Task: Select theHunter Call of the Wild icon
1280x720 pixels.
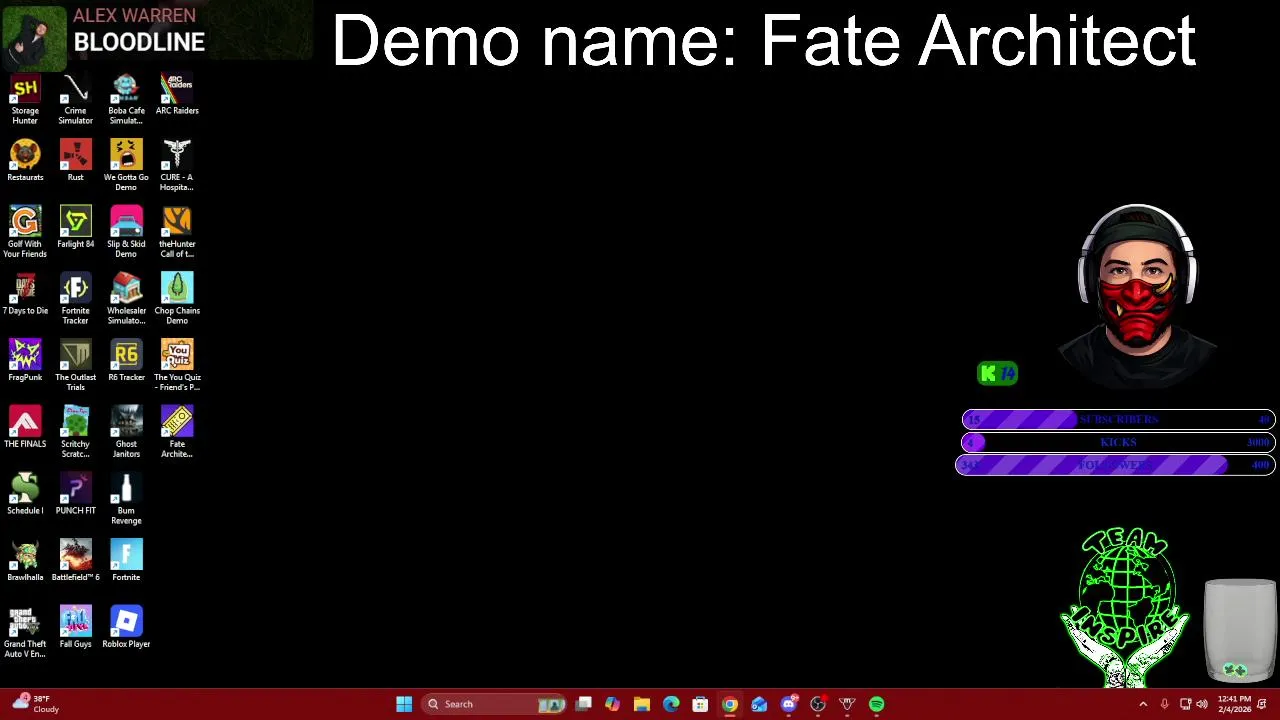Action: (177, 232)
